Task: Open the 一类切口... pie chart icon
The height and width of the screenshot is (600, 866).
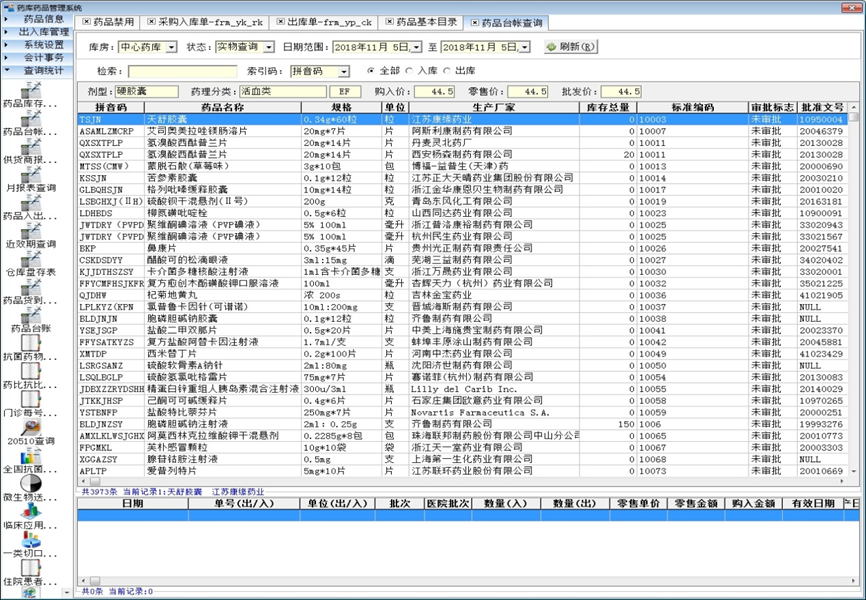Action: click(31, 541)
